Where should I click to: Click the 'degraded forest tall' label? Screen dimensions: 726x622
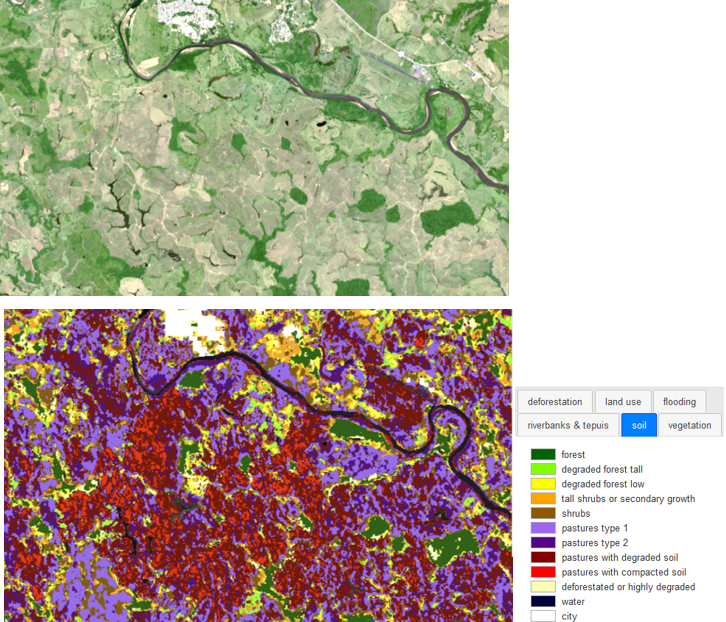click(x=602, y=469)
